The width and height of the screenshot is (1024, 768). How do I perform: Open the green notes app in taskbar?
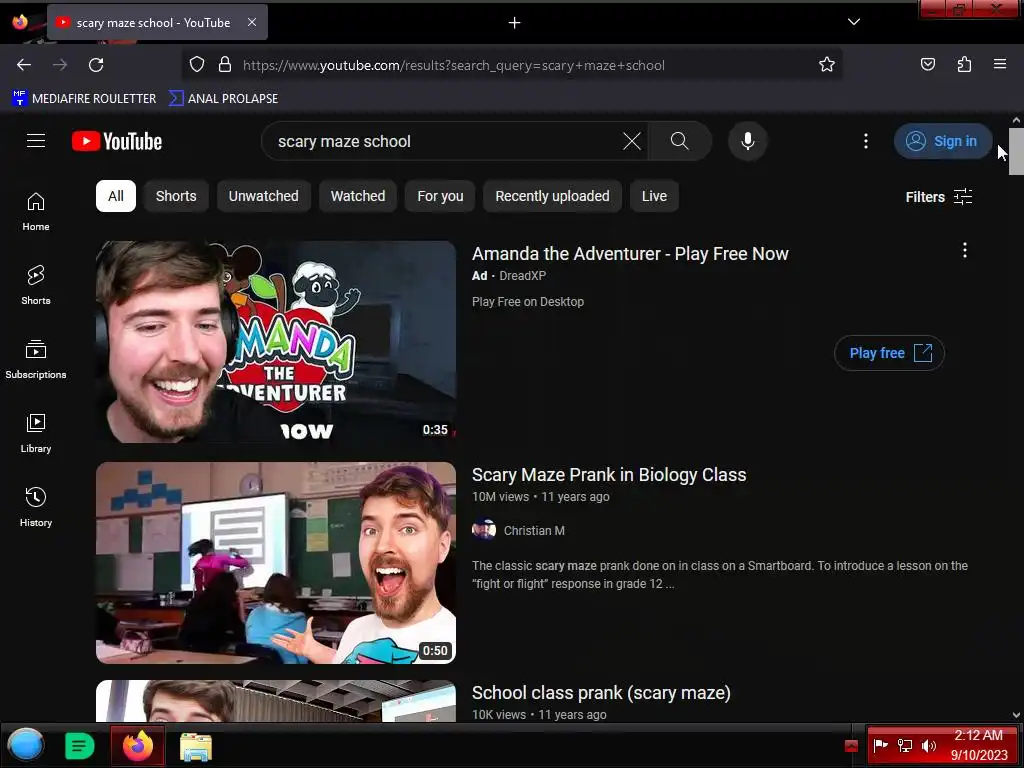[80, 745]
